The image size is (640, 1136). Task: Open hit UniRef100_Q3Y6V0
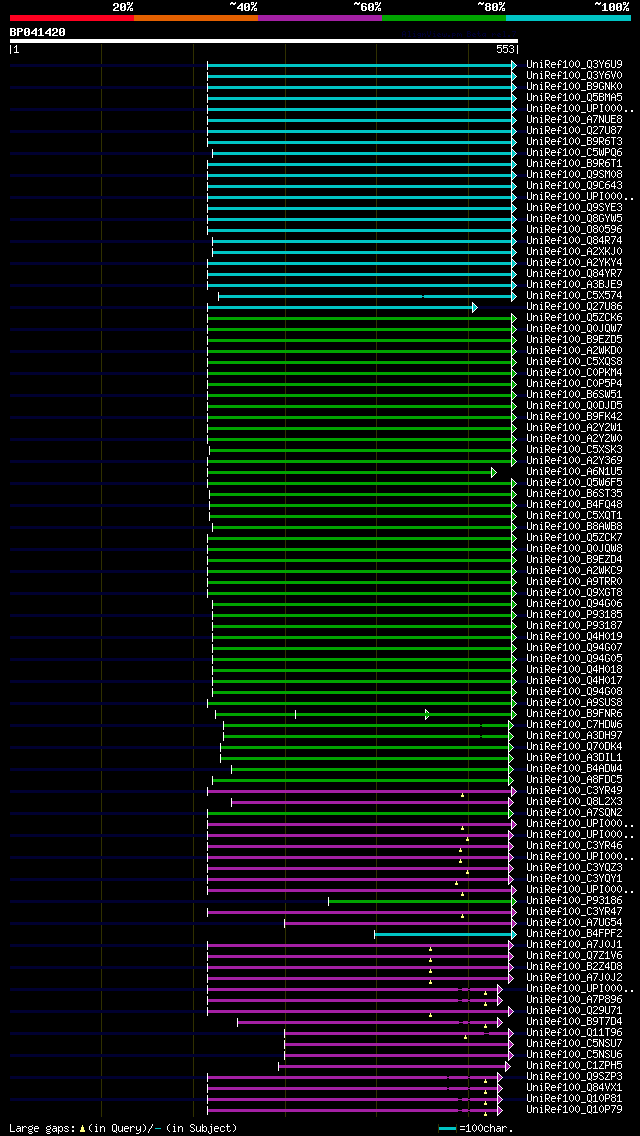574,75
